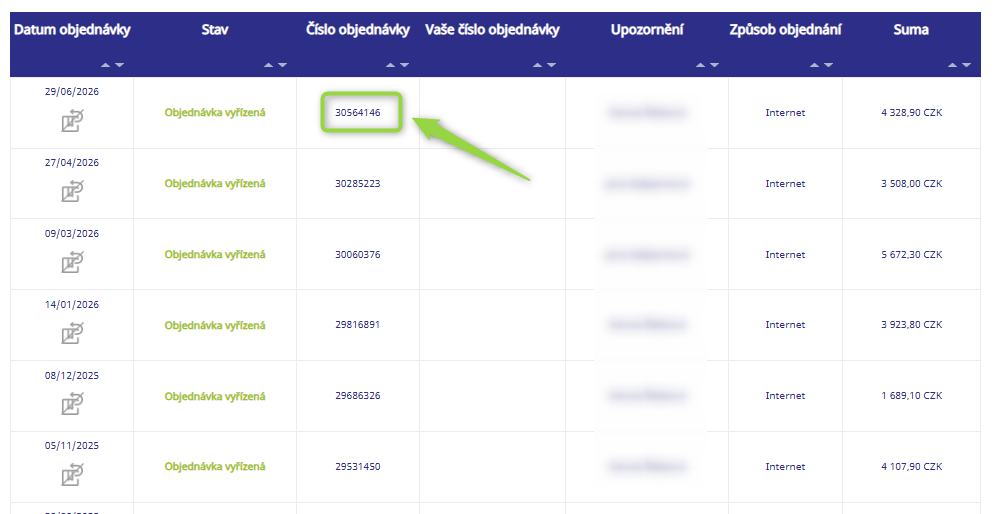Click the Datum objednávky column header

72,29
